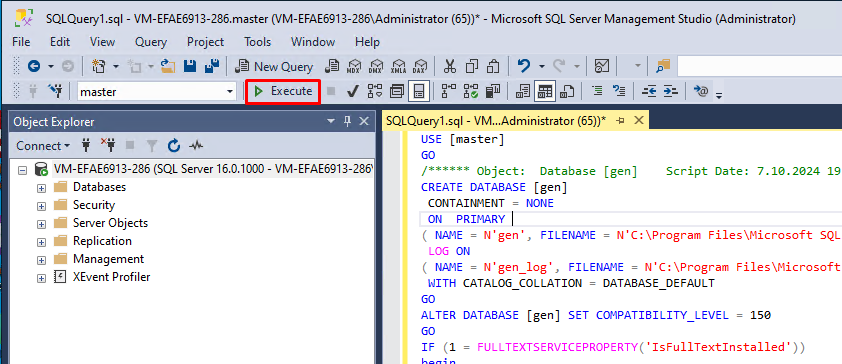Click the New Project icon
This screenshot has height=364, width=842.
tap(98, 67)
